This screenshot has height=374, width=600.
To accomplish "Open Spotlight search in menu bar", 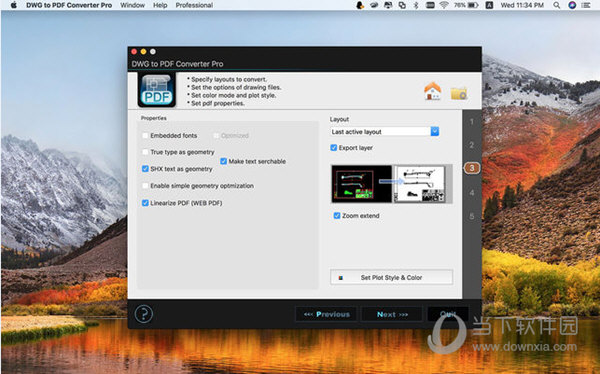I will point(557,5).
